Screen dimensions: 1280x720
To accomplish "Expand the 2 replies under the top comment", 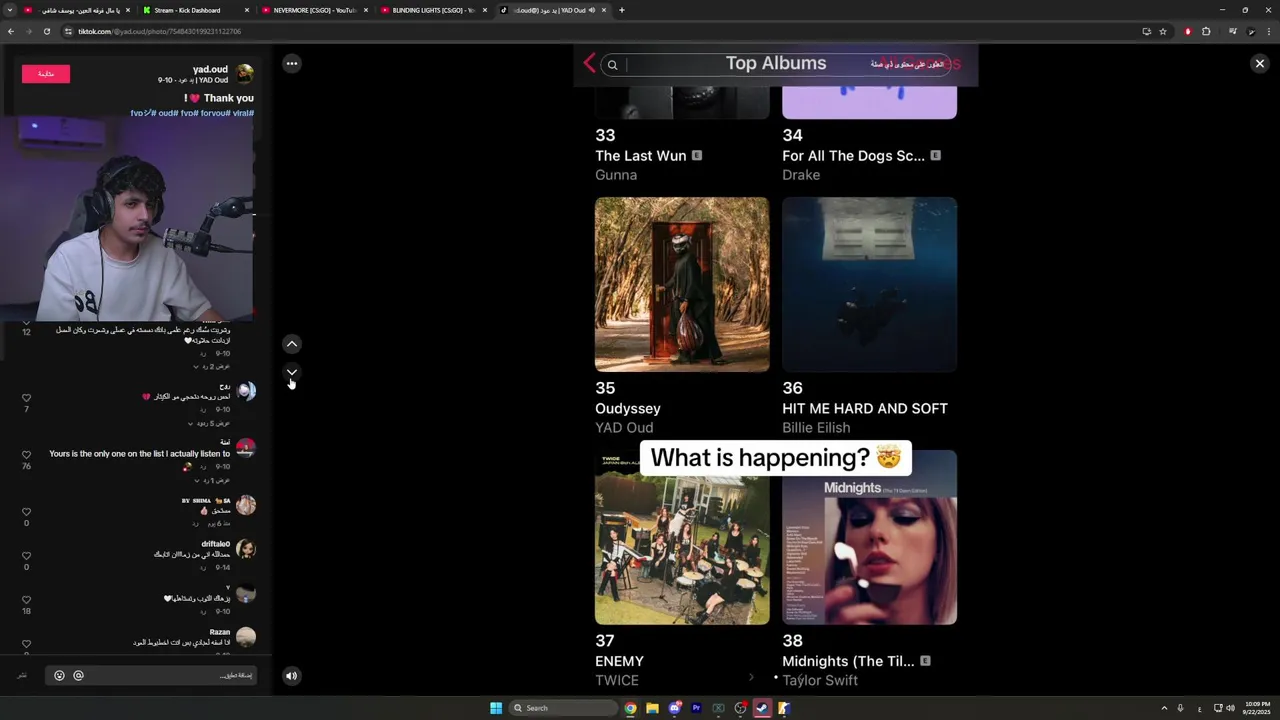I will [x=211, y=366].
